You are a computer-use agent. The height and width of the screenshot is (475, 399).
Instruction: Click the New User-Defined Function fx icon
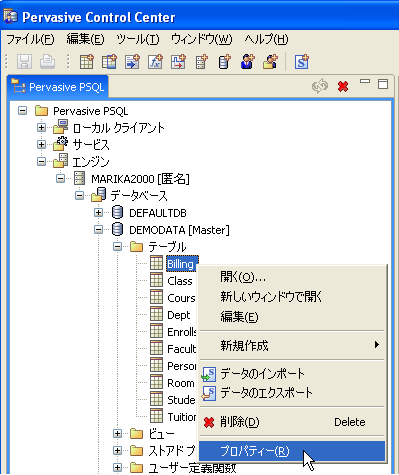click(x=155, y=62)
